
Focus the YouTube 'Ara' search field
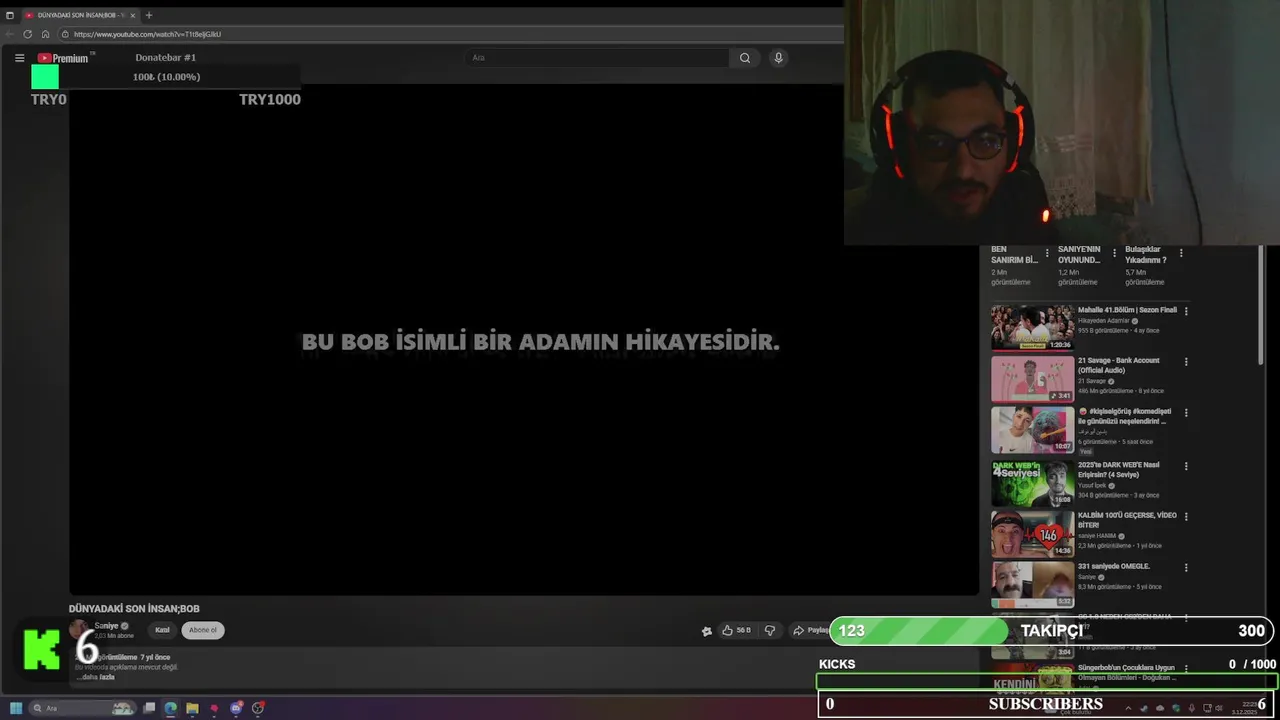(598, 58)
